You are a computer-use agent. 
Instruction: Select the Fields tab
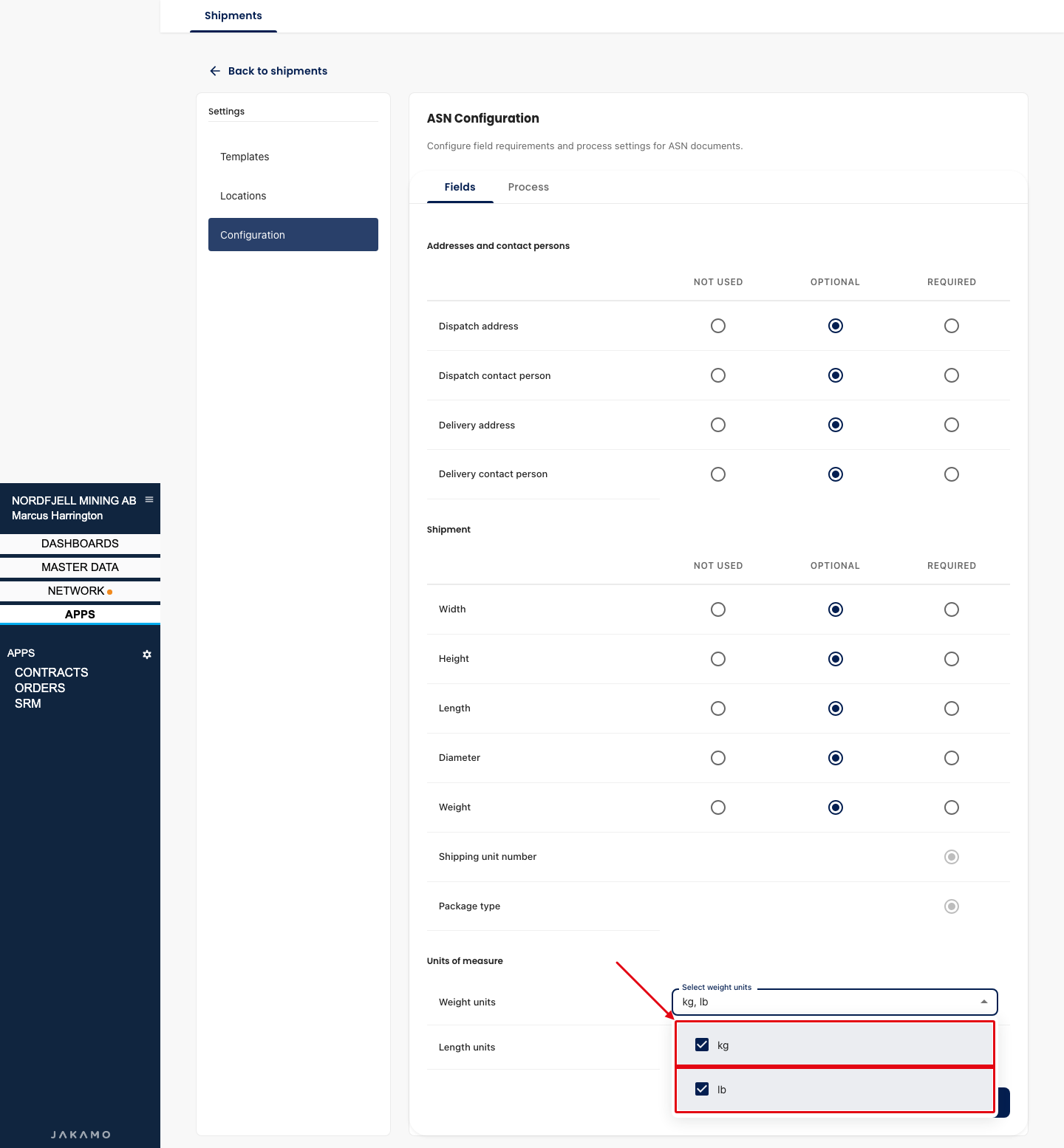click(x=460, y=187)
